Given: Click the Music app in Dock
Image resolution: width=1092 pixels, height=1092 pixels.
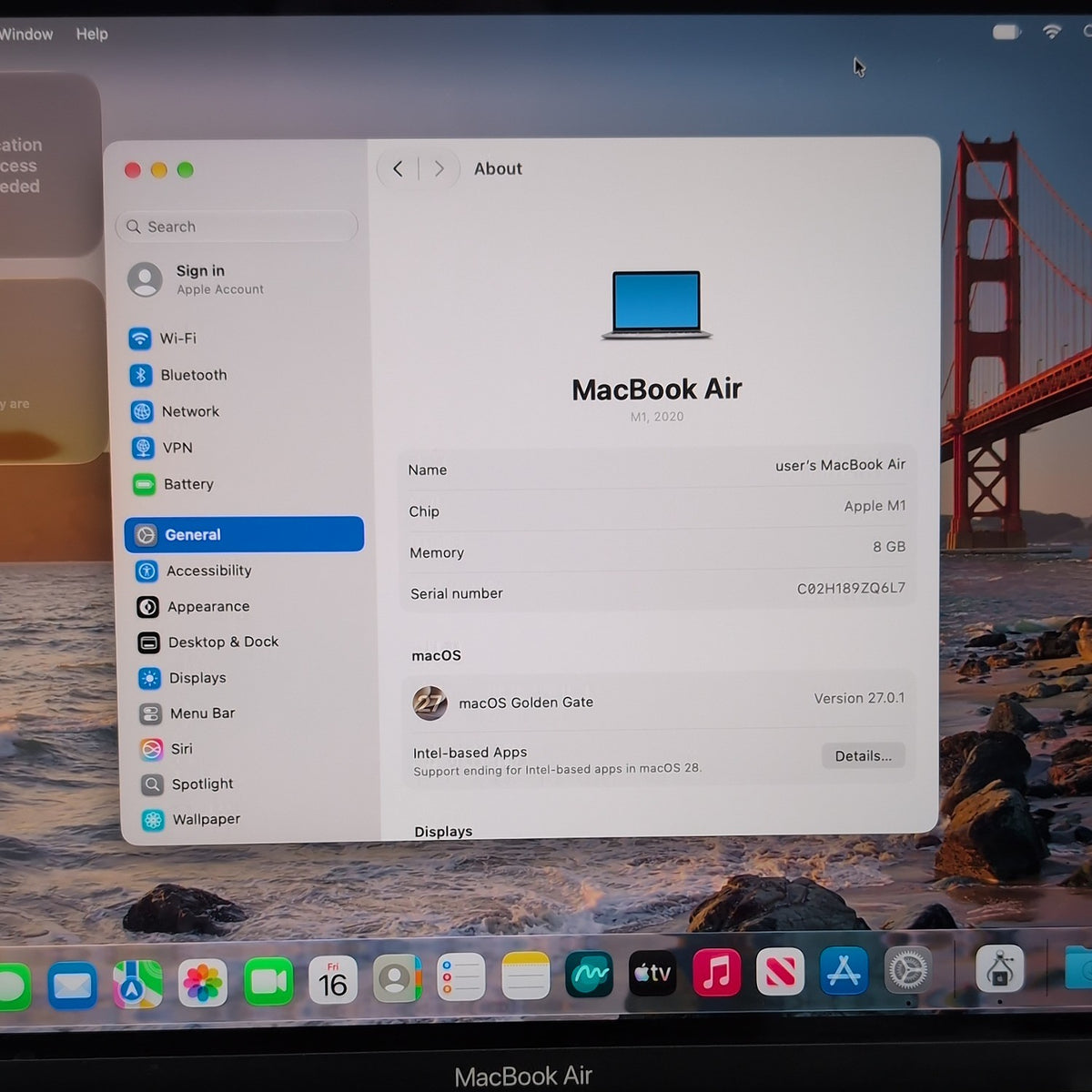Looking at the screenshot, I should 716,972.
